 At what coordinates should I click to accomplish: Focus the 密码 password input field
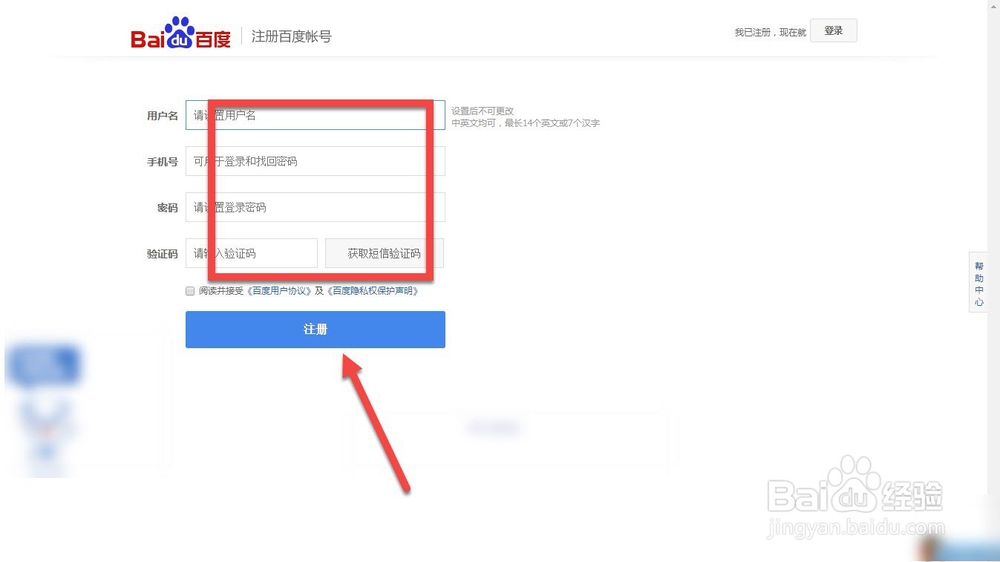coord(315,207)
